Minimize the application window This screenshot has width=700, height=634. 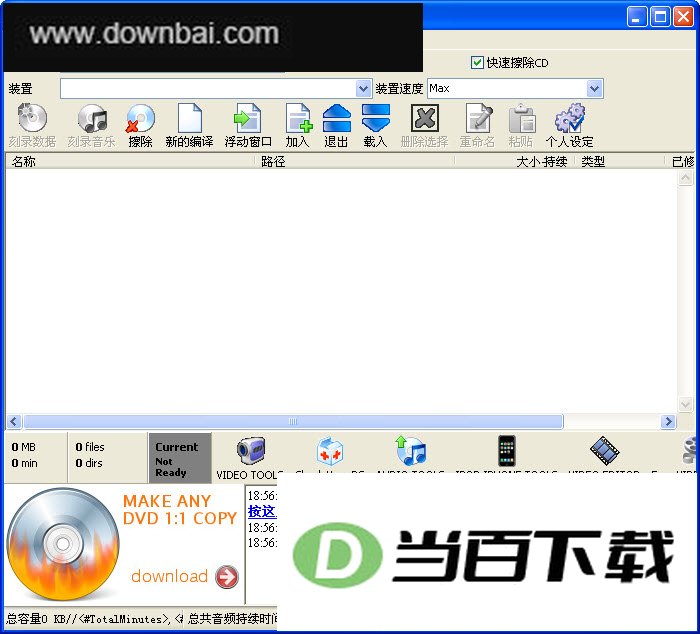coord(636,17)
